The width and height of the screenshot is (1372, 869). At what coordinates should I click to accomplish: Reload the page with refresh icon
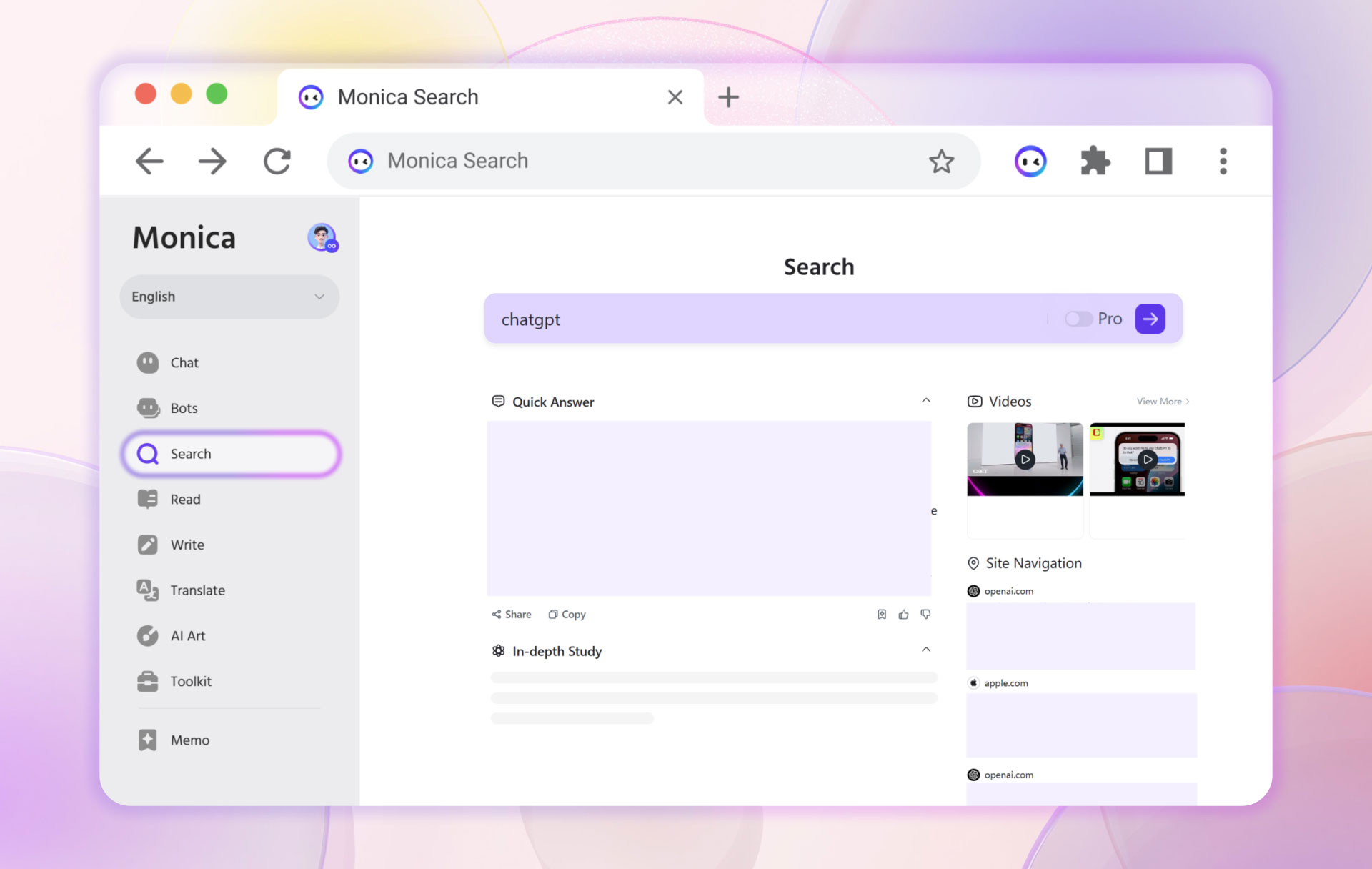pos(277,162)
